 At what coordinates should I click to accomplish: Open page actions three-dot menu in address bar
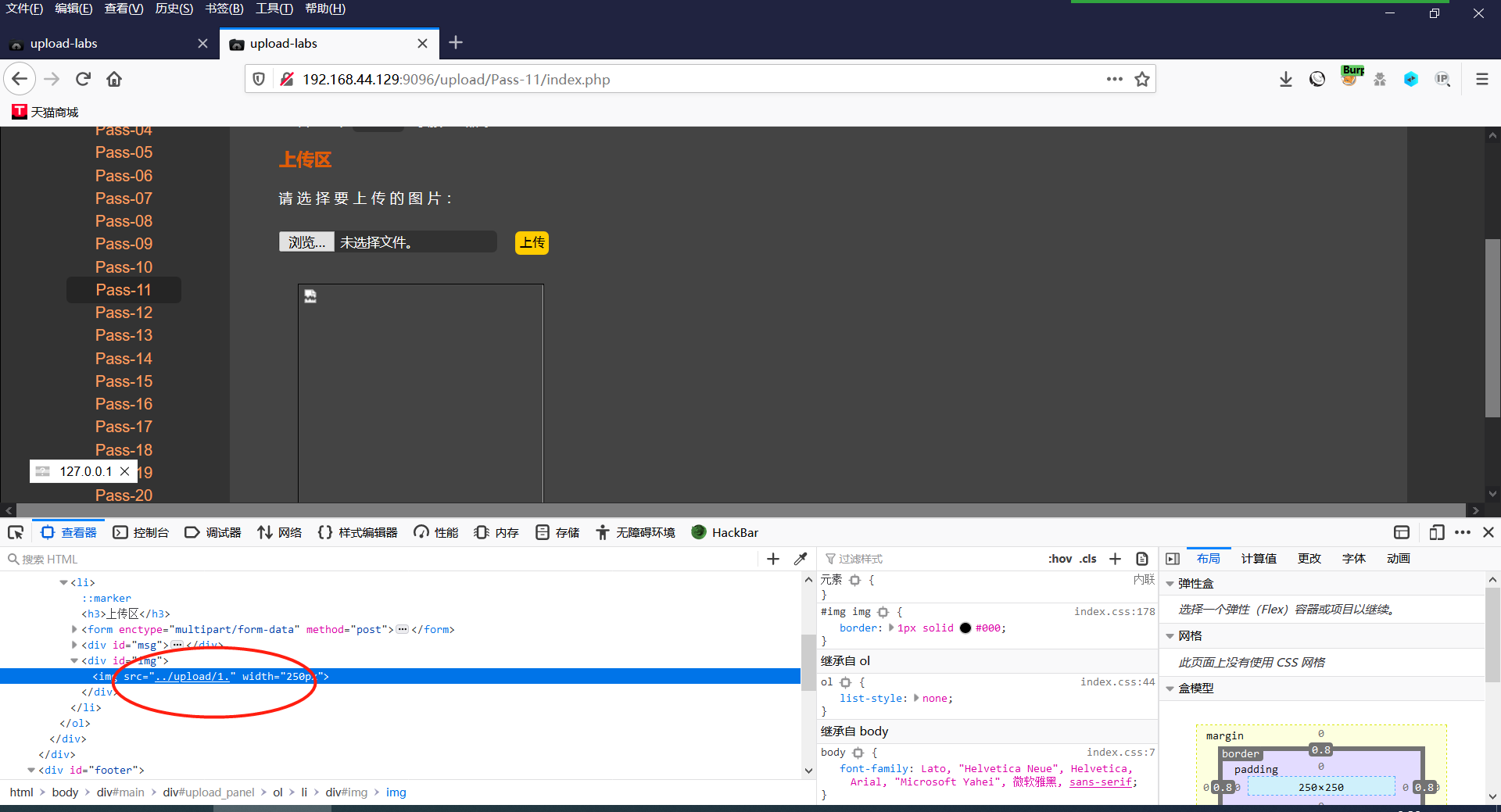[1114, 79]
